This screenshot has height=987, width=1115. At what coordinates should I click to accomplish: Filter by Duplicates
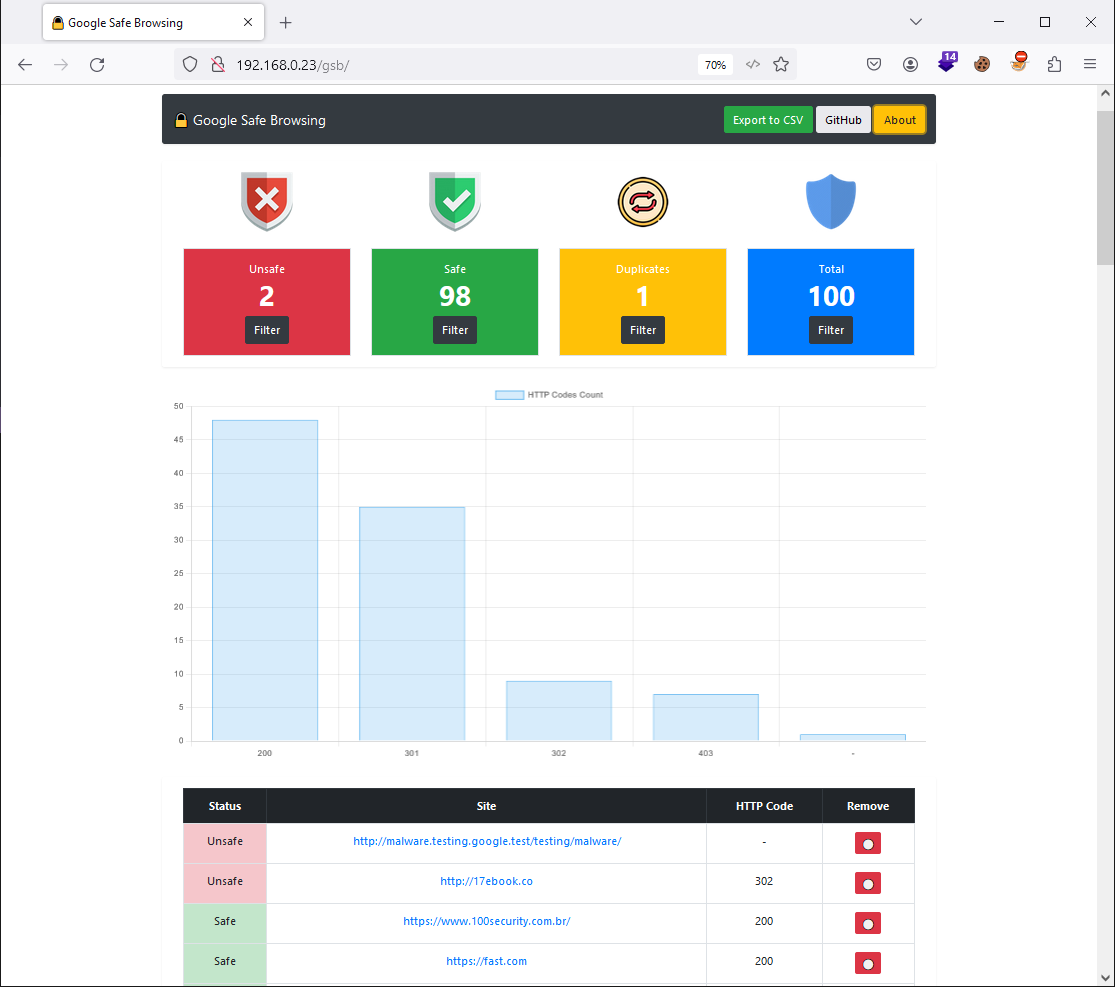pos(643,330)
